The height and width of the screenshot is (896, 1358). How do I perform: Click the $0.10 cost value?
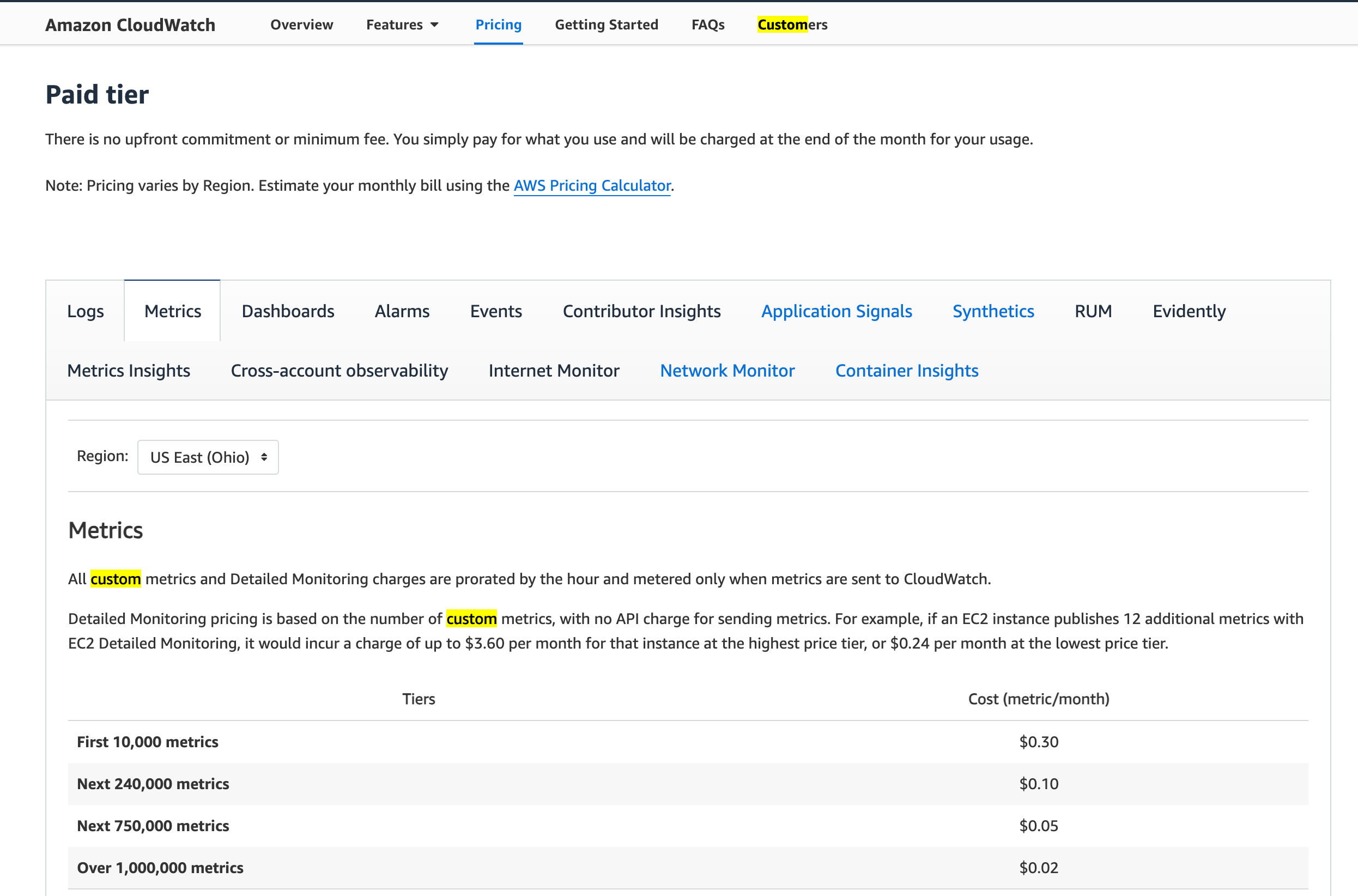[1039, 783]
